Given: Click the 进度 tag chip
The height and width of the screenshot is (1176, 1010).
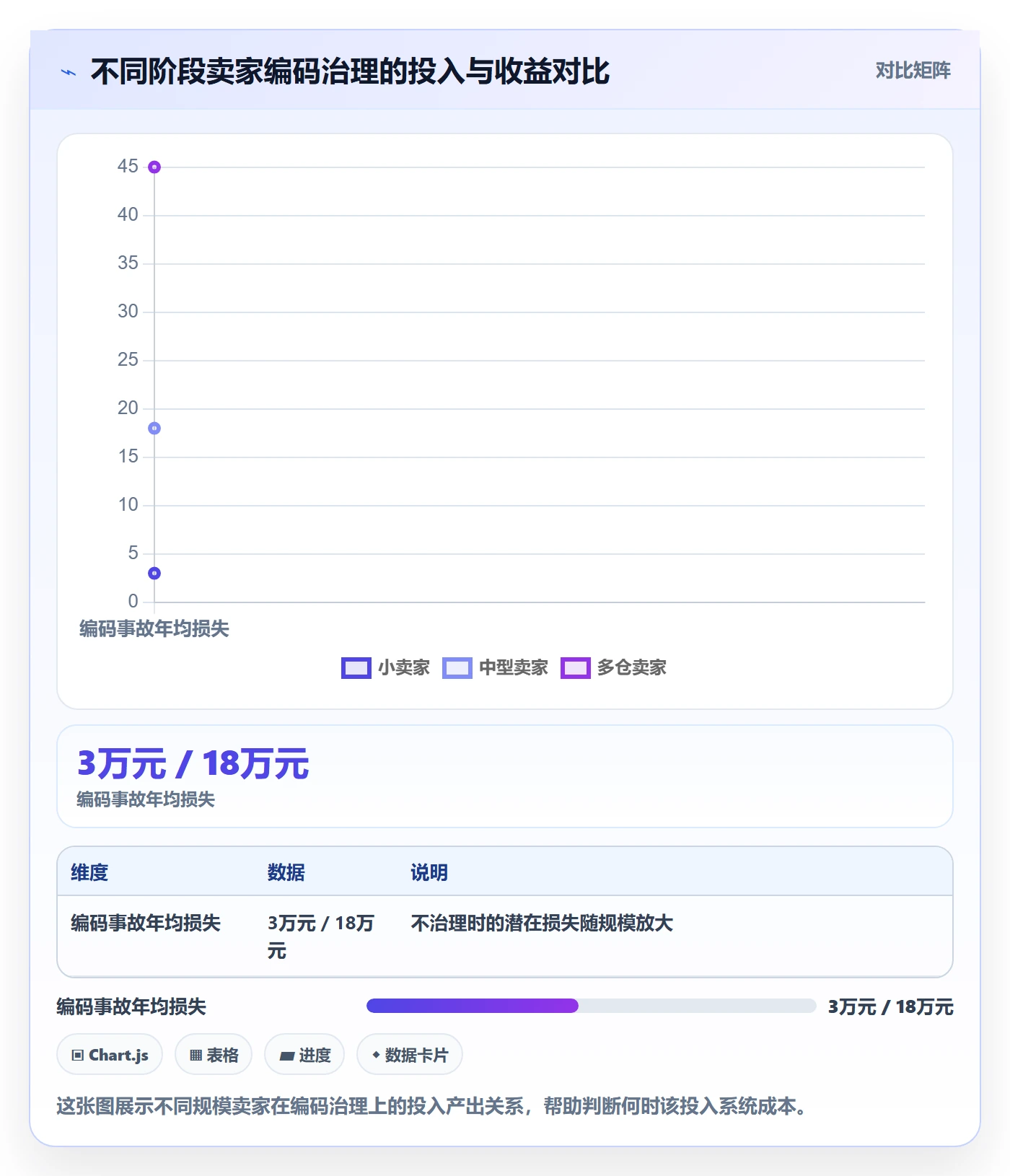Looking at the screenshot, I should pos(304,1055).
